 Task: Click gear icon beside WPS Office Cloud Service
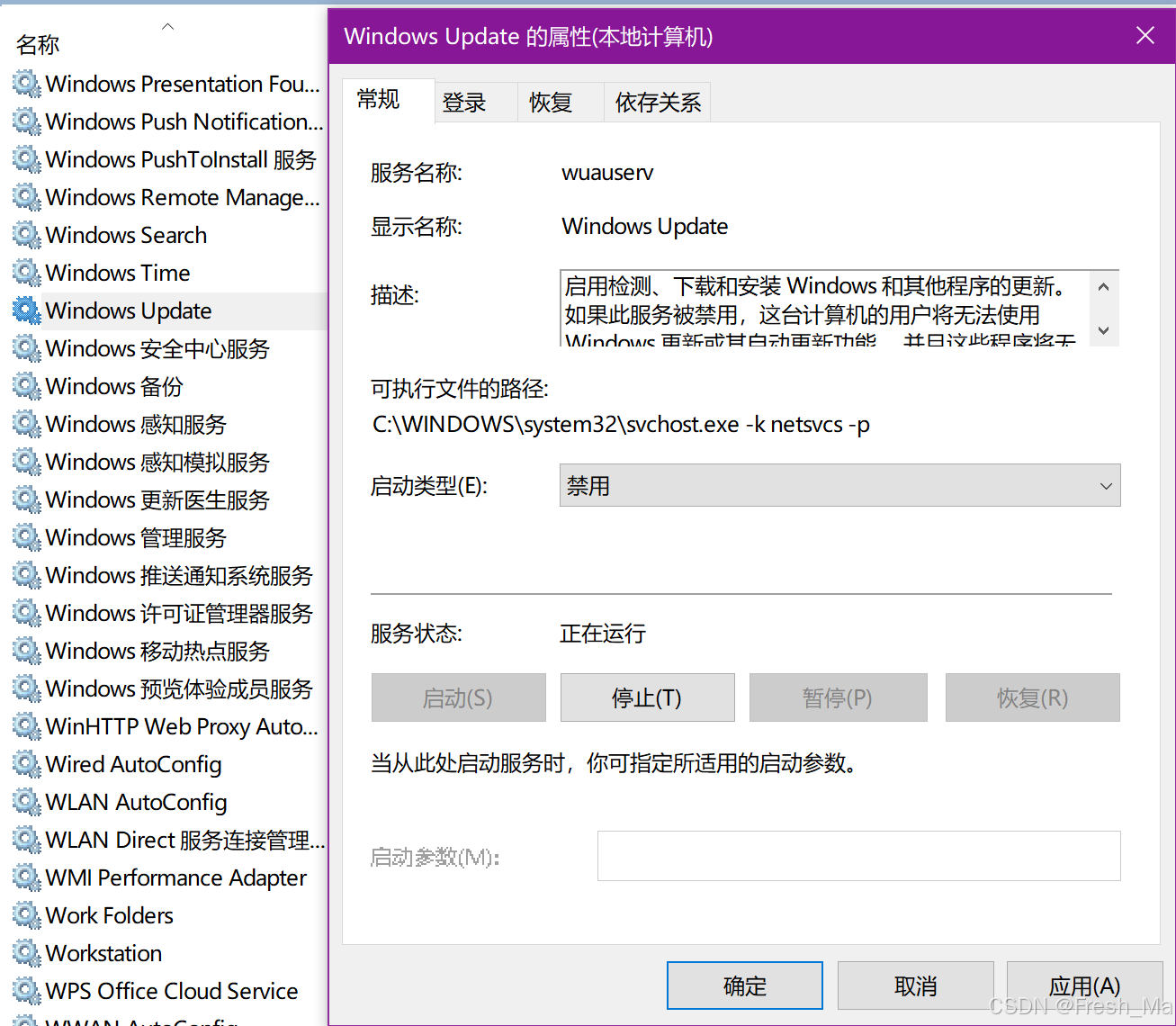(x=27, y=992)
